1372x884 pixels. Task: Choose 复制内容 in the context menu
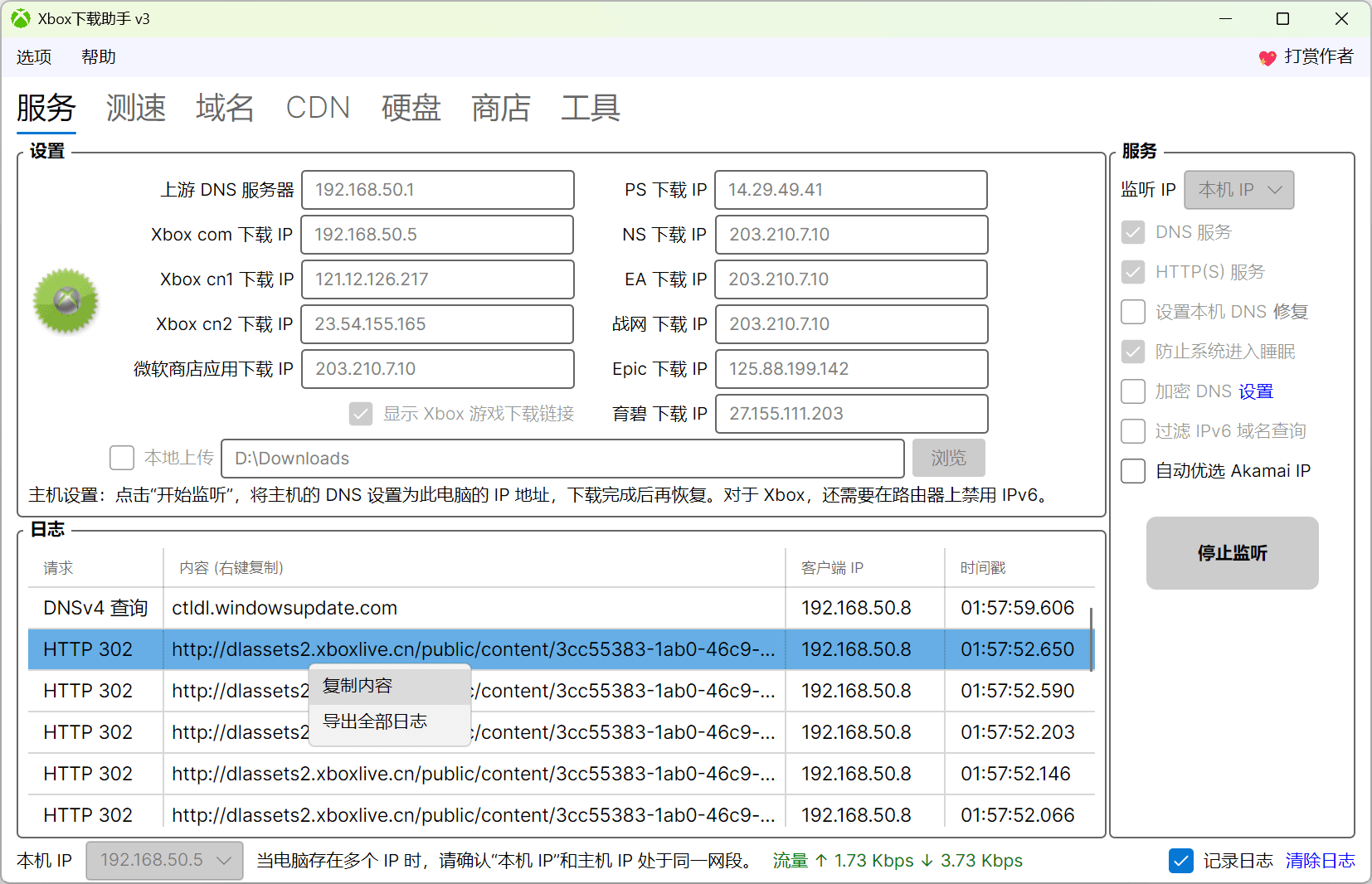(x=390, y=686)
